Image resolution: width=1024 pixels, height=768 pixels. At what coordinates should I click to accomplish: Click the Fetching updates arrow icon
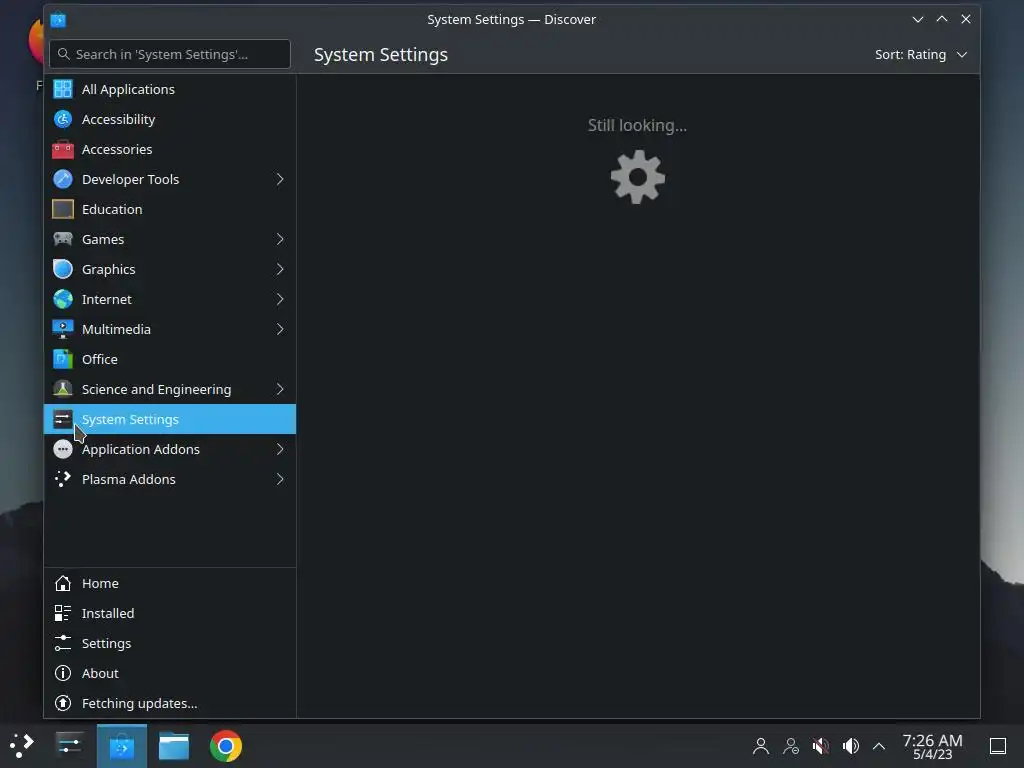[63, 703]
